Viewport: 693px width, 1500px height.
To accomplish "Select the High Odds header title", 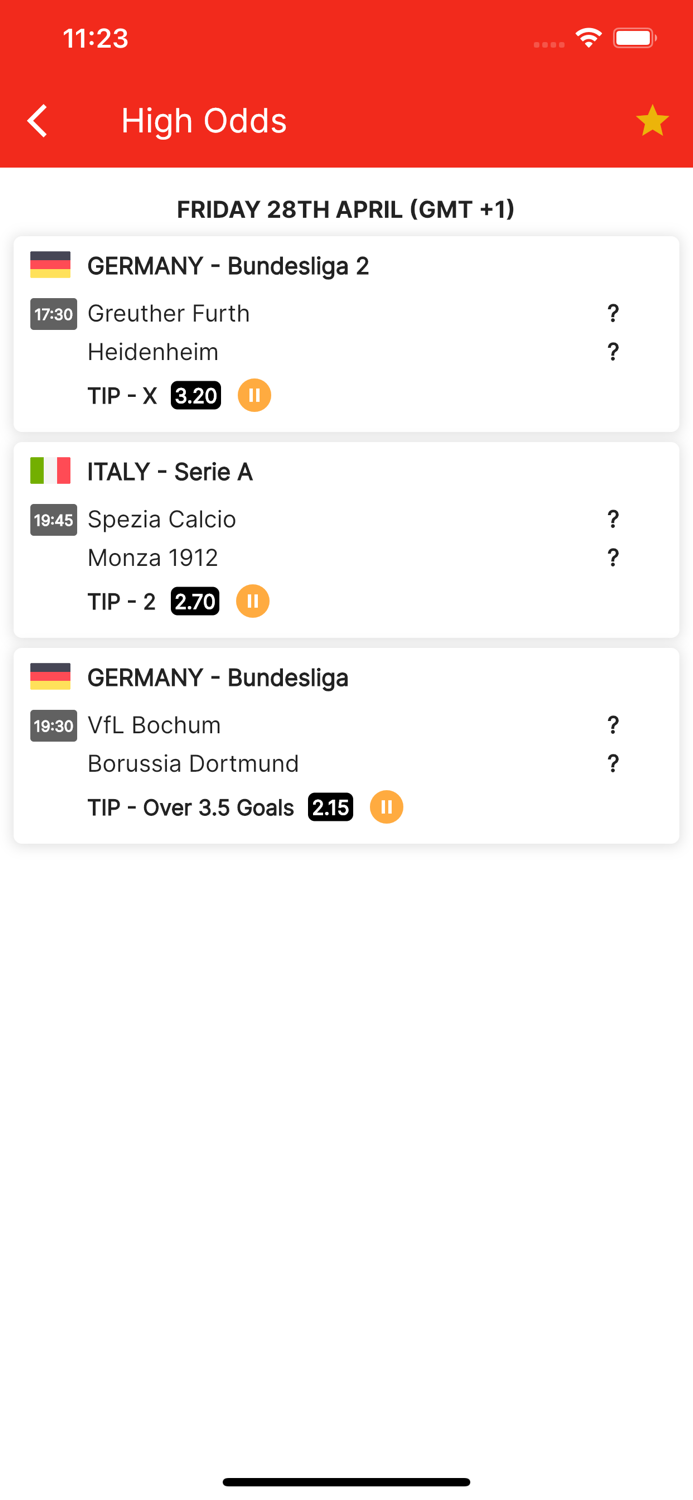I will [x=203, y=120].
